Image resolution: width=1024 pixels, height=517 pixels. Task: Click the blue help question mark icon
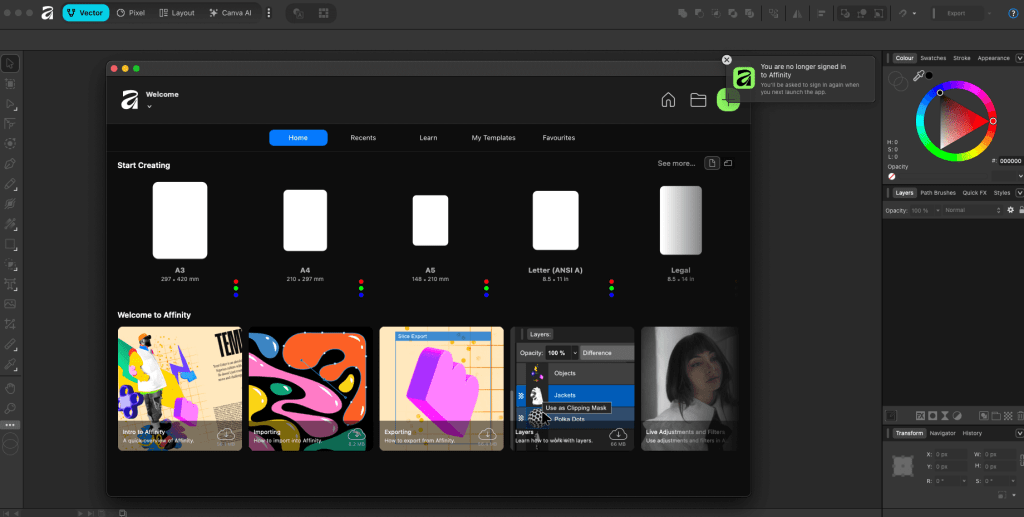click(x=1013, y=13)
